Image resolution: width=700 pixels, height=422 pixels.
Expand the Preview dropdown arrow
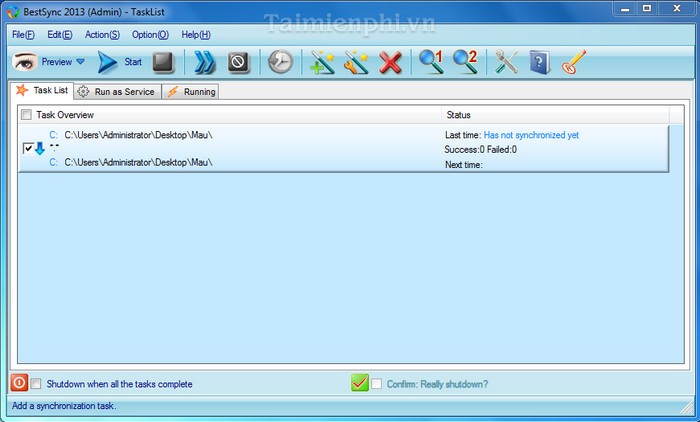click(80, 62)
